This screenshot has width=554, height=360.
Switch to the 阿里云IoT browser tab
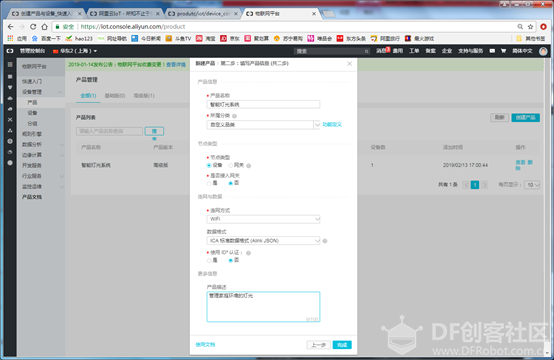point(123,14)
